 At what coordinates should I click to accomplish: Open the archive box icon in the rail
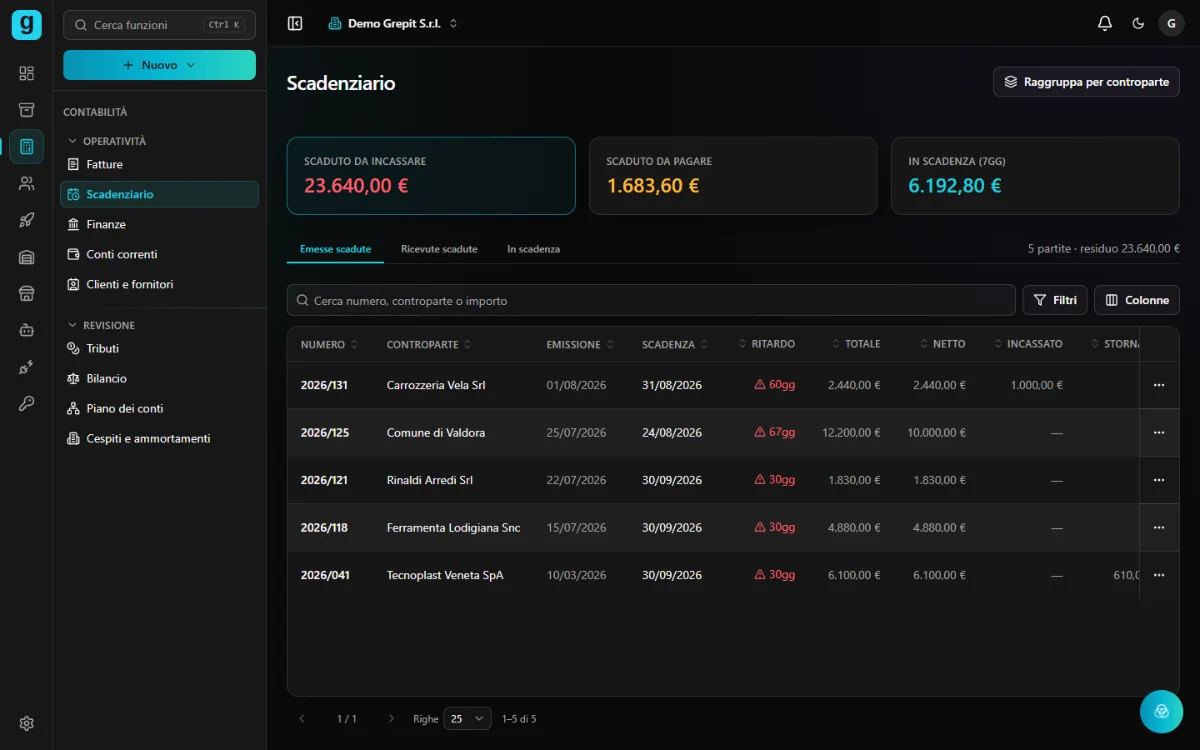[27, 110]
